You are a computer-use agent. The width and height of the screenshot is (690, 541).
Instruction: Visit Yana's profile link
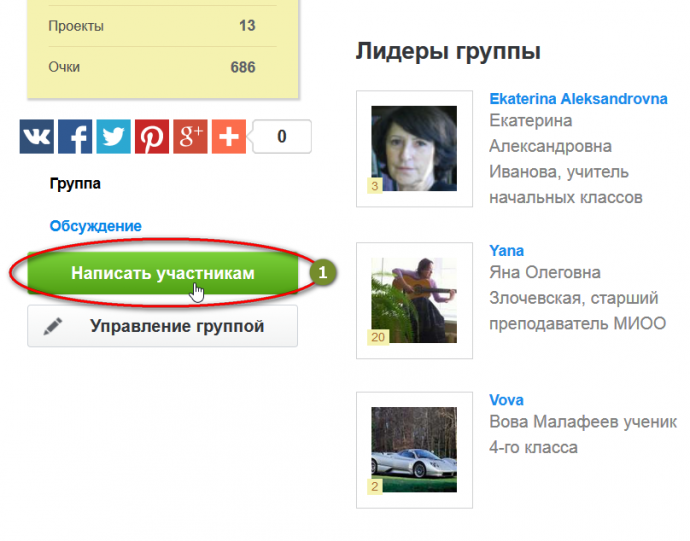pyautogui.click(x=506, y=250)
